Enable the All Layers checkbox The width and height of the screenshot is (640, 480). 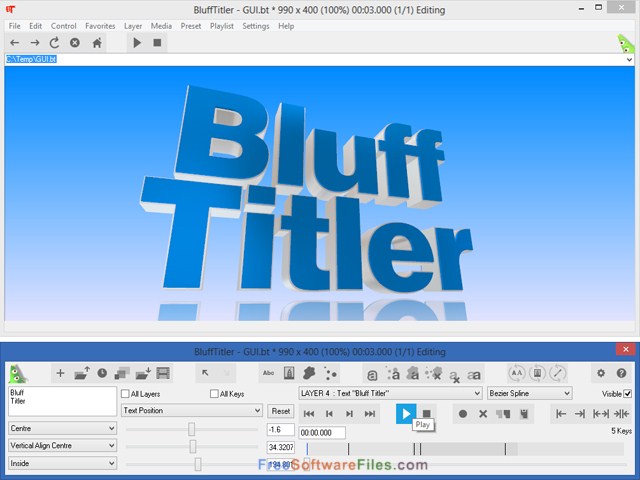pos(125,394)
